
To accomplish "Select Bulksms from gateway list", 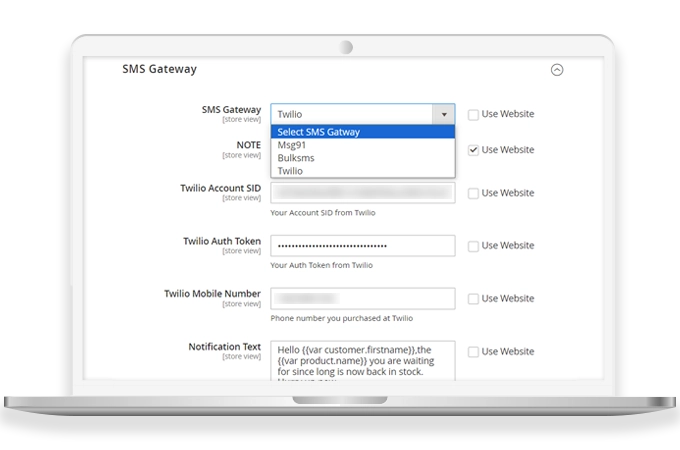I will (363, 158).
